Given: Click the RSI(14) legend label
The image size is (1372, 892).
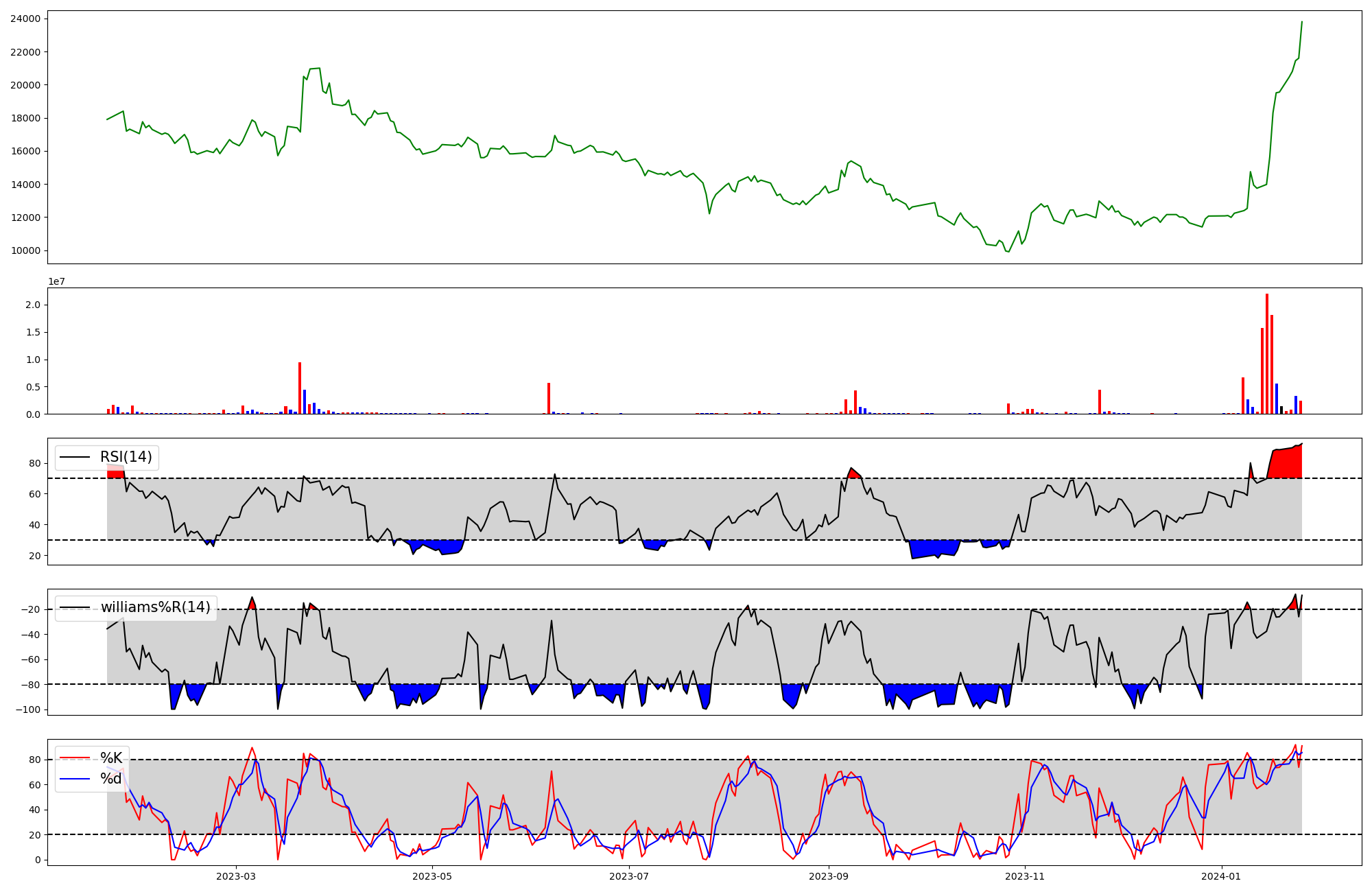Looking at the screenshot, I should (x=126, y=457).
